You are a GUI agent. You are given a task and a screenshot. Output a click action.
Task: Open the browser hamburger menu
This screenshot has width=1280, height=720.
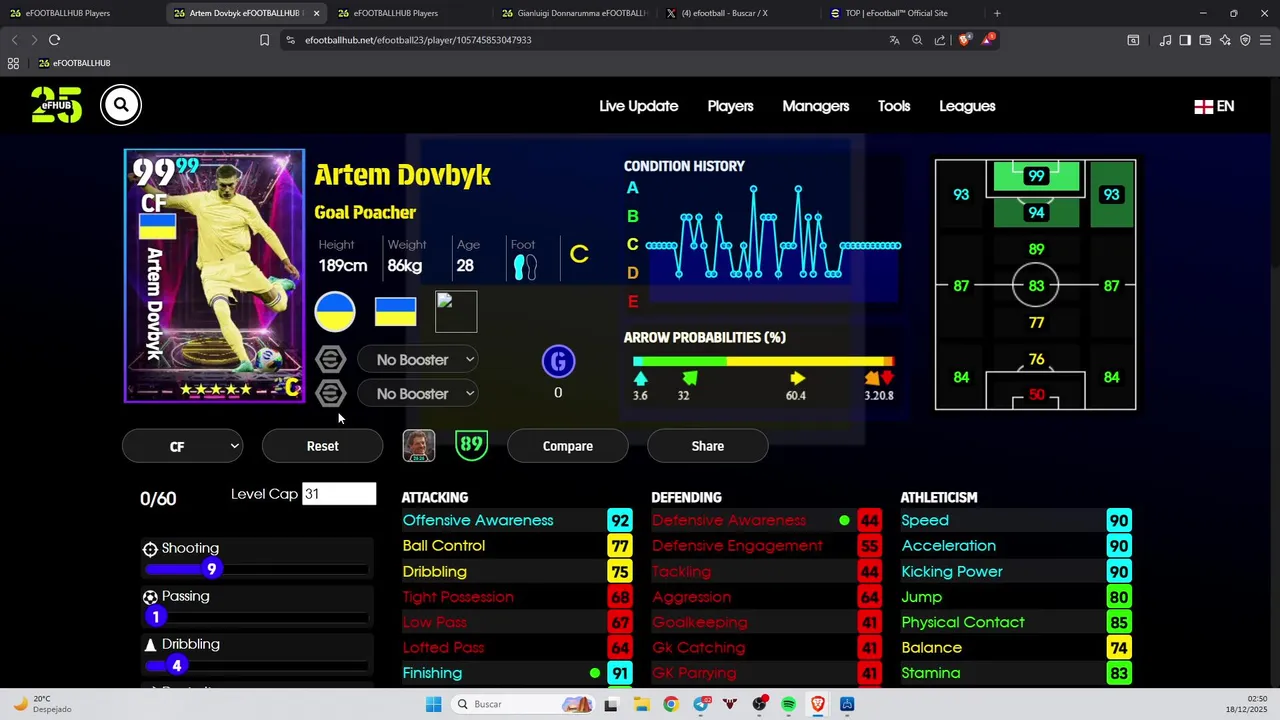1265,40
